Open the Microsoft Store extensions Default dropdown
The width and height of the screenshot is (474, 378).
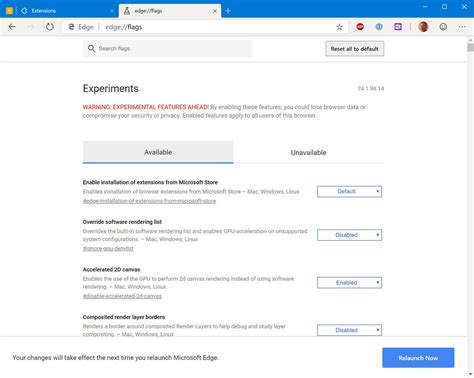coord(349,191)
